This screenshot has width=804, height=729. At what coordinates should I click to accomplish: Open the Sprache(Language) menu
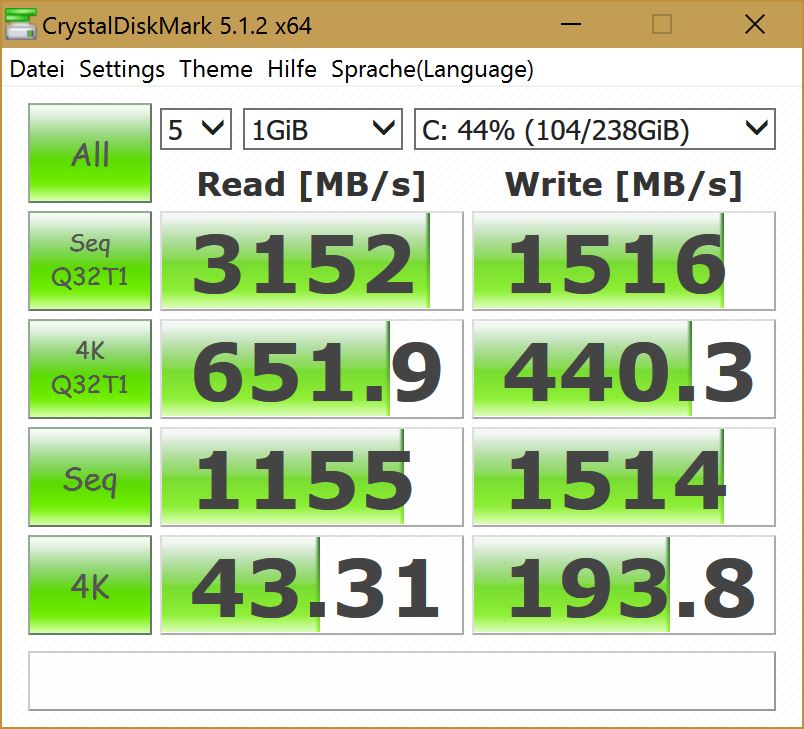click(x=432, y=69)
